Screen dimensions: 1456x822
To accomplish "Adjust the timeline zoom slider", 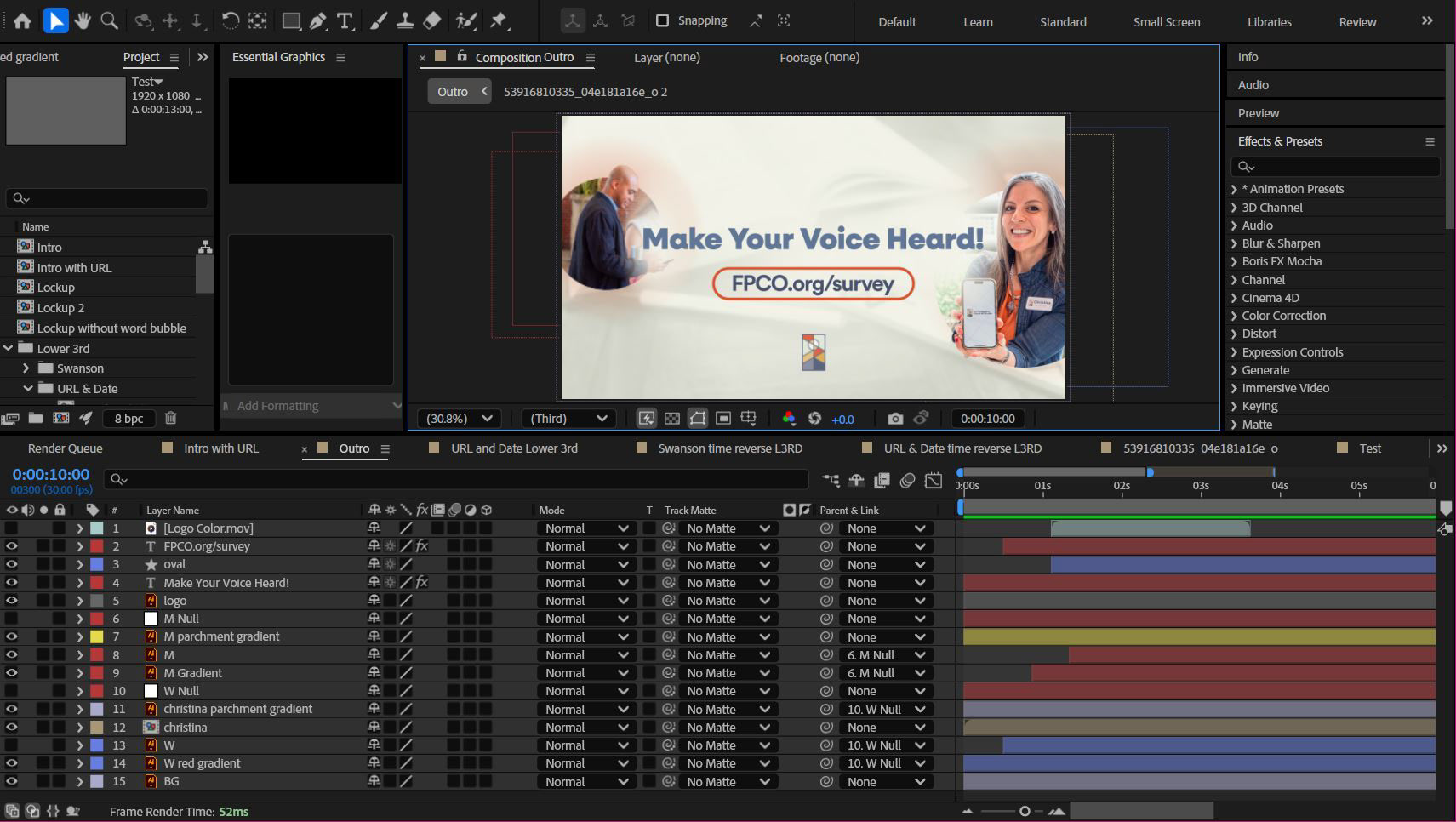I will point(1025,811).
